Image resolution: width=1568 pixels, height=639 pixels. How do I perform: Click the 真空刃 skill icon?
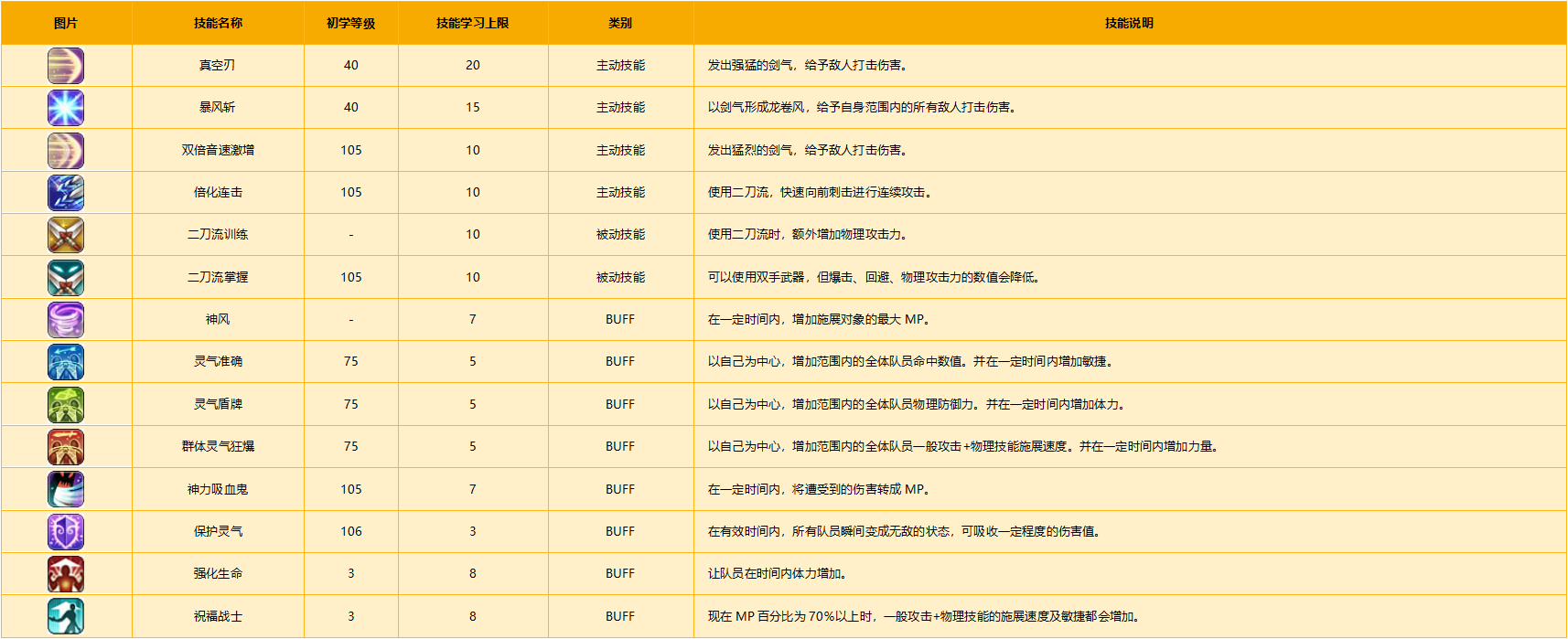66,66
